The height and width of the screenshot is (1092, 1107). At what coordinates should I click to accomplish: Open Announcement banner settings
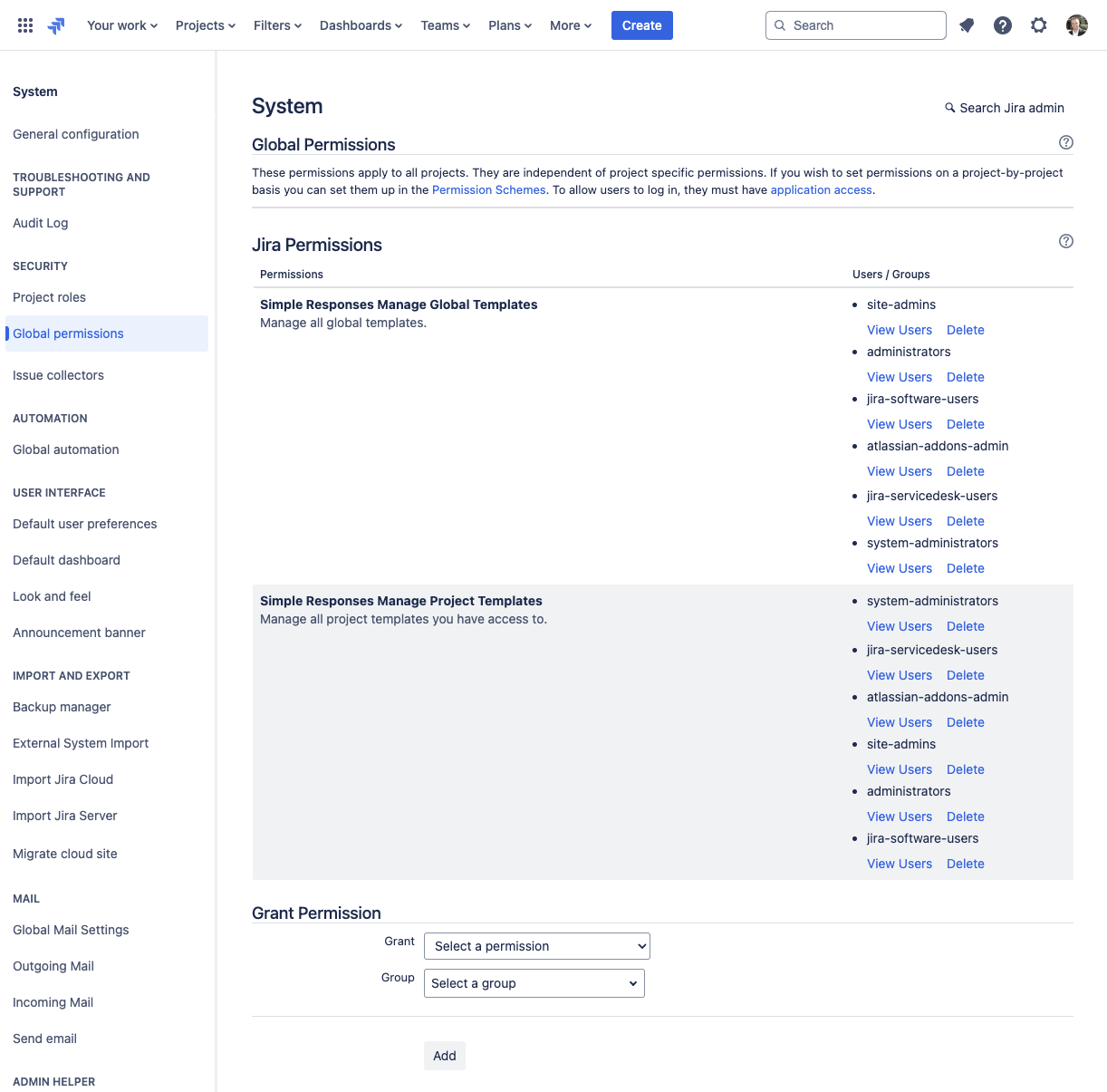[x=80, y=633]
